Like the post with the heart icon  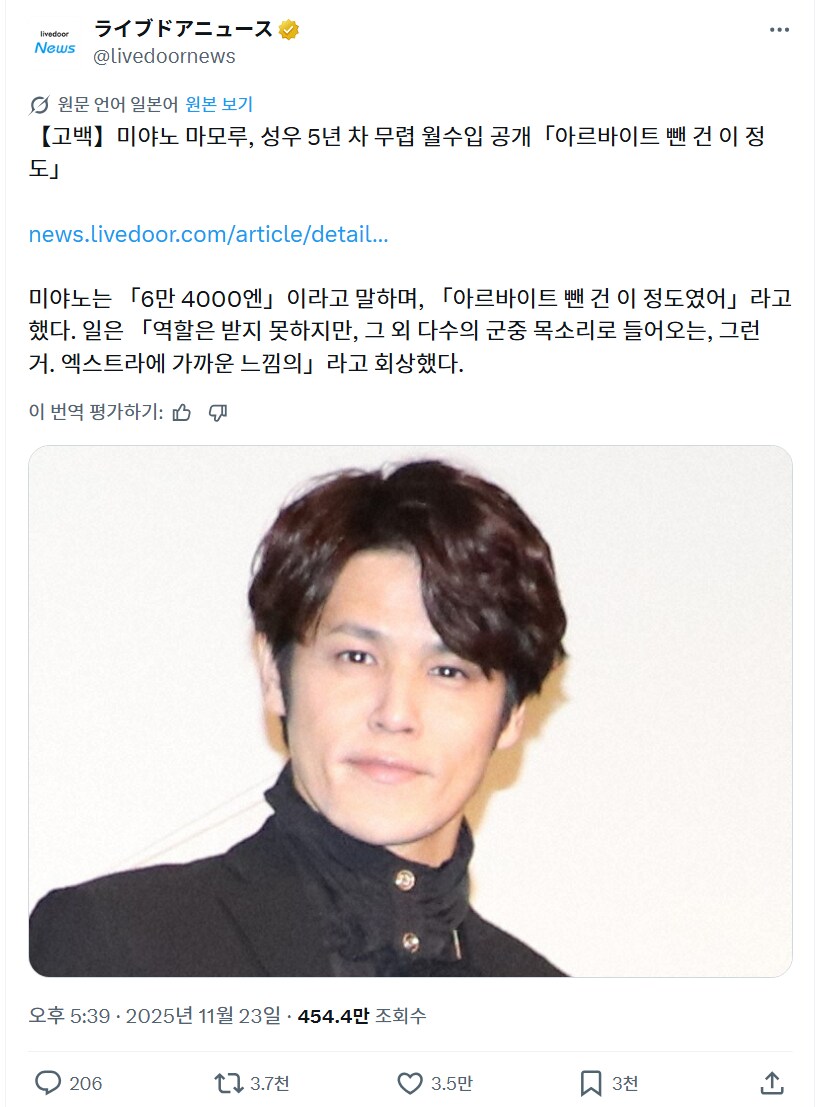coord(410,1082)
